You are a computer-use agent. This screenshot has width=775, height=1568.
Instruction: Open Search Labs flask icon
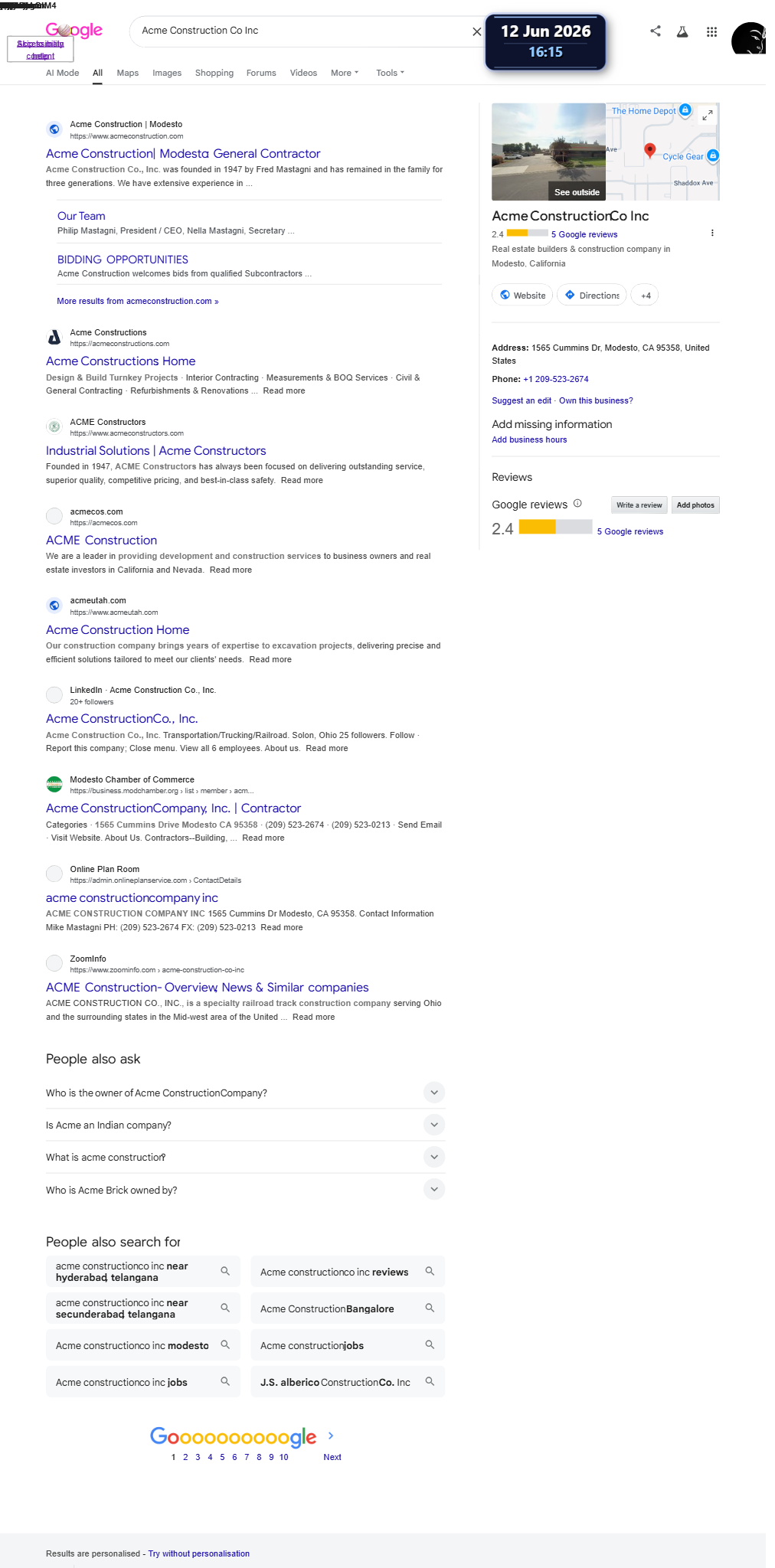click(682, 31)
